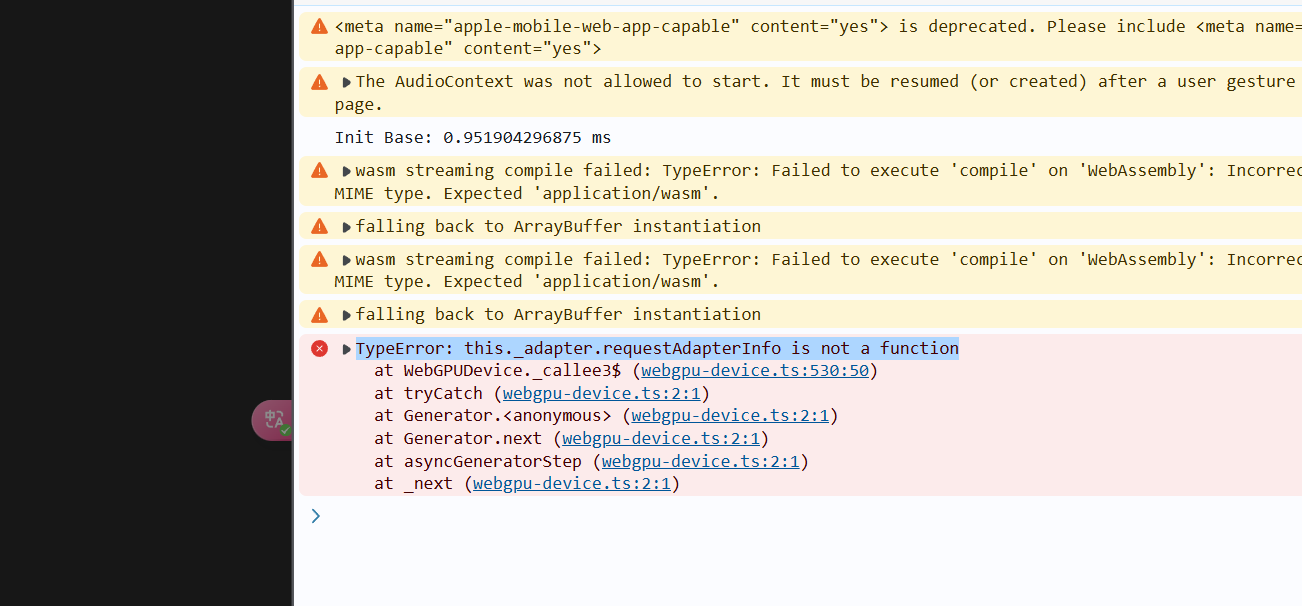1302x606 pixels.
Task: Expand the second wasm streaming compile failed message
Action: point(347,260)
